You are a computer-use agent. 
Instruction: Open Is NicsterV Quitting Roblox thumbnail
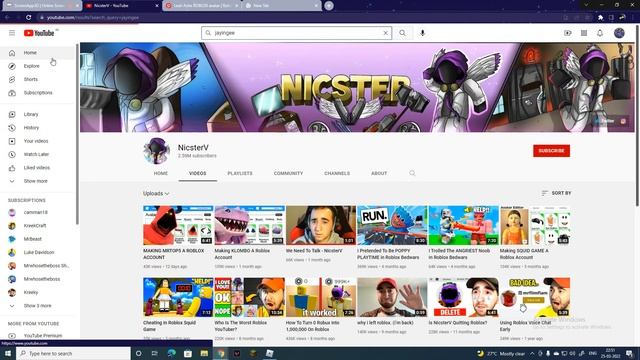464,297
